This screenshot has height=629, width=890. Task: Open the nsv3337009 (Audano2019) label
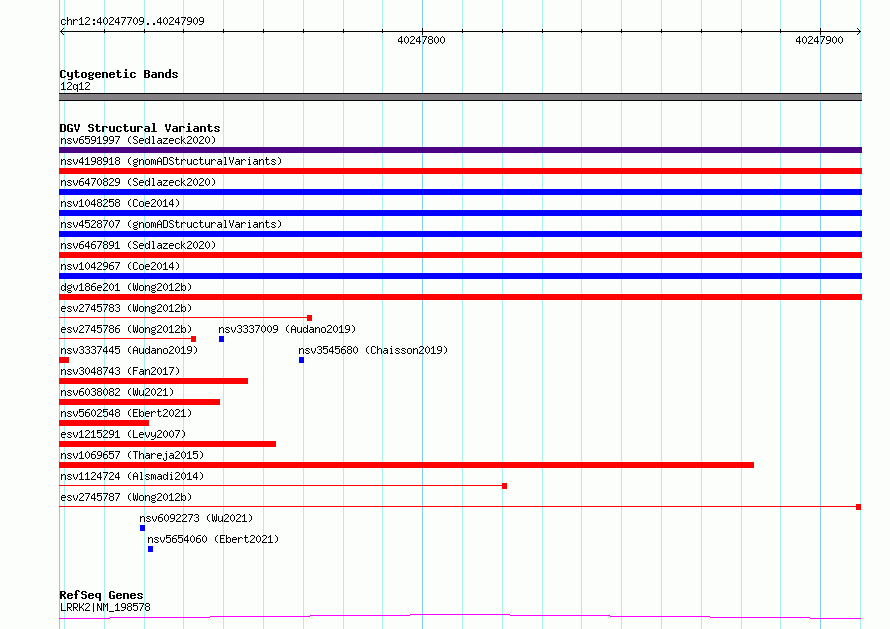[287, 329]
